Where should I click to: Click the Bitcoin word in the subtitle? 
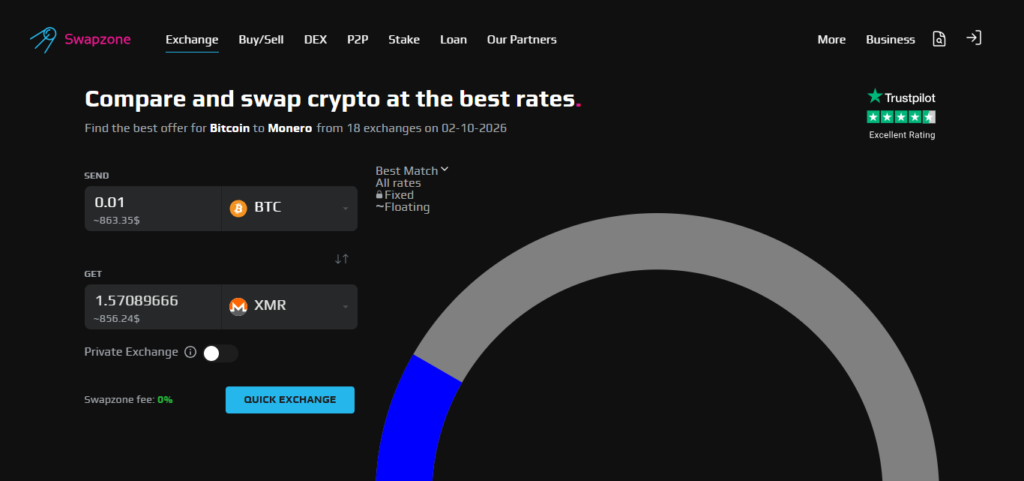click(x=230, y=129)
